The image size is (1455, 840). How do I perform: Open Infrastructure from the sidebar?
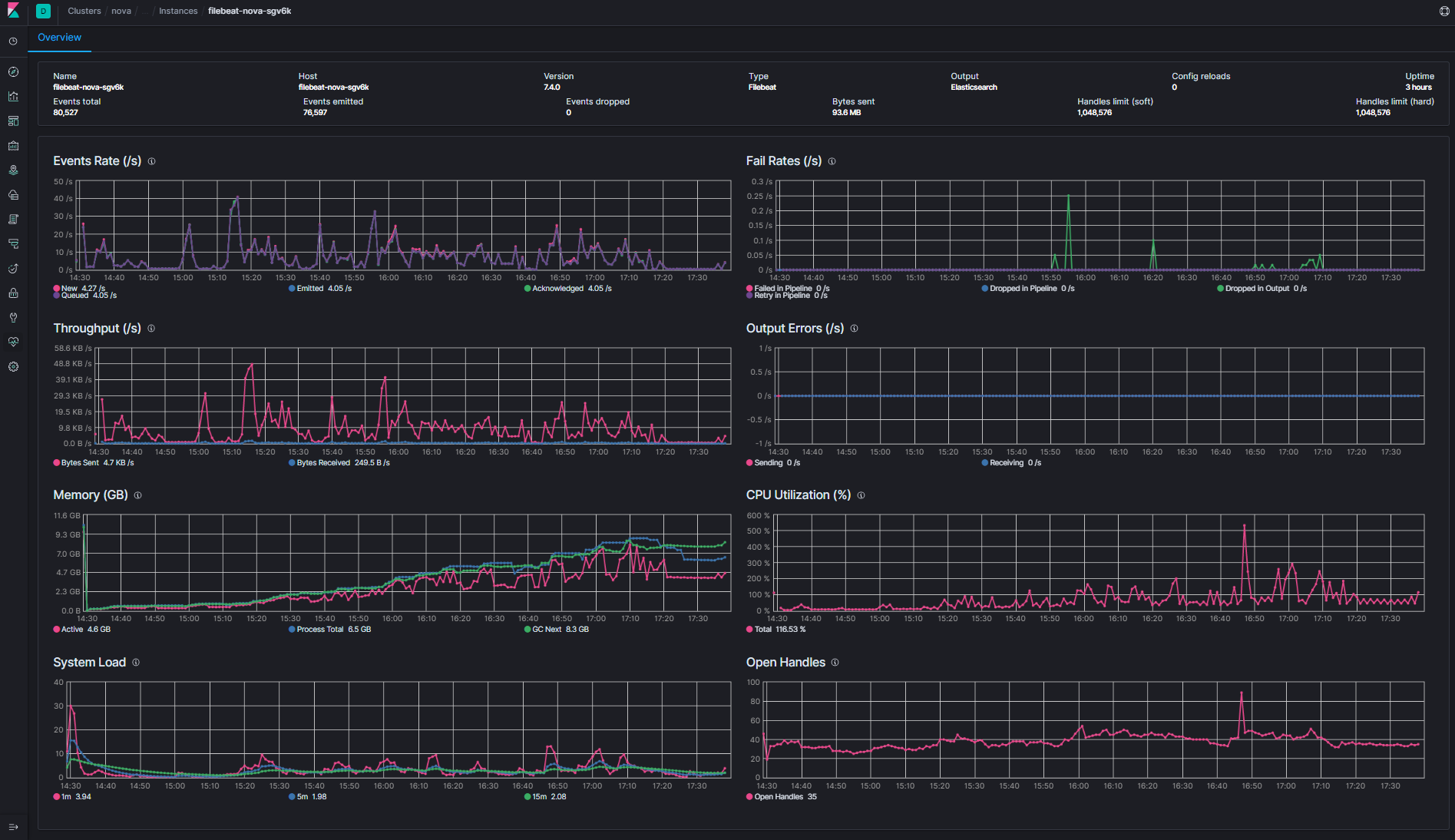pos(13,195)
